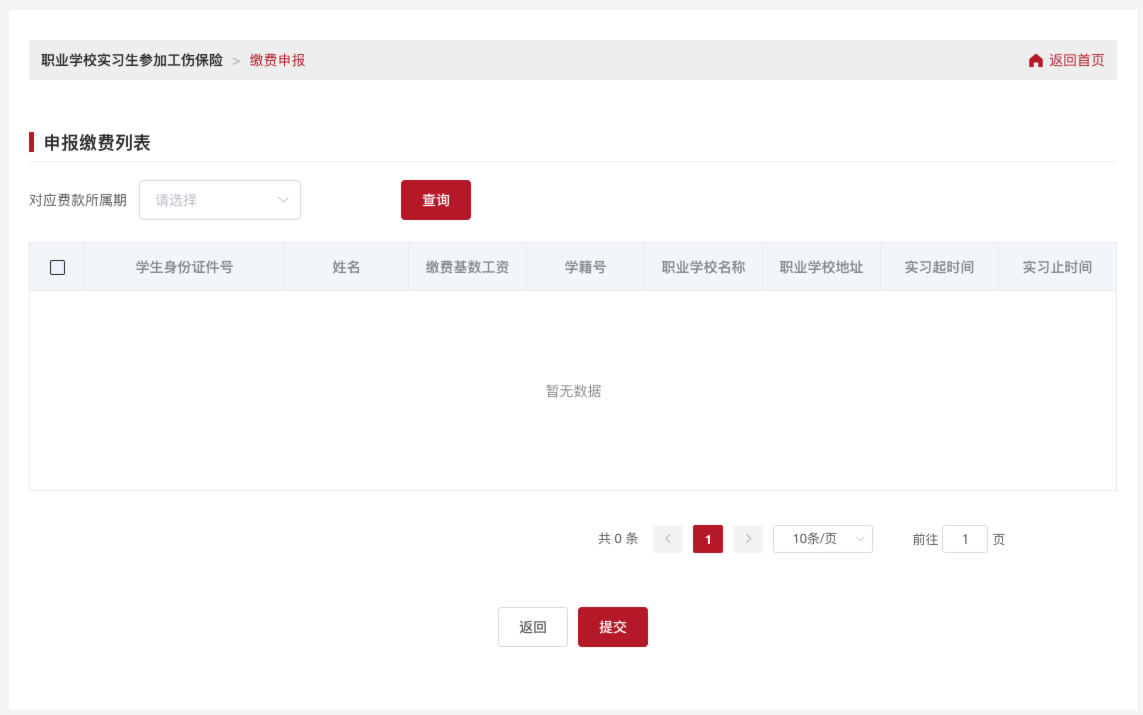Click the home icon beside 返回首页
Screen dimensions: 1143x715
pos(1035,61)
